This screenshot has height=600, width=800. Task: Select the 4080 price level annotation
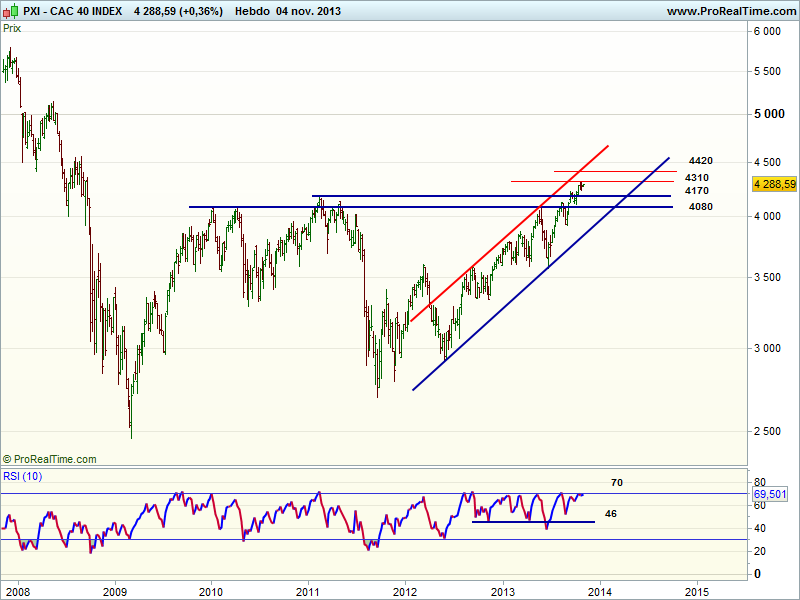[700, 207]
